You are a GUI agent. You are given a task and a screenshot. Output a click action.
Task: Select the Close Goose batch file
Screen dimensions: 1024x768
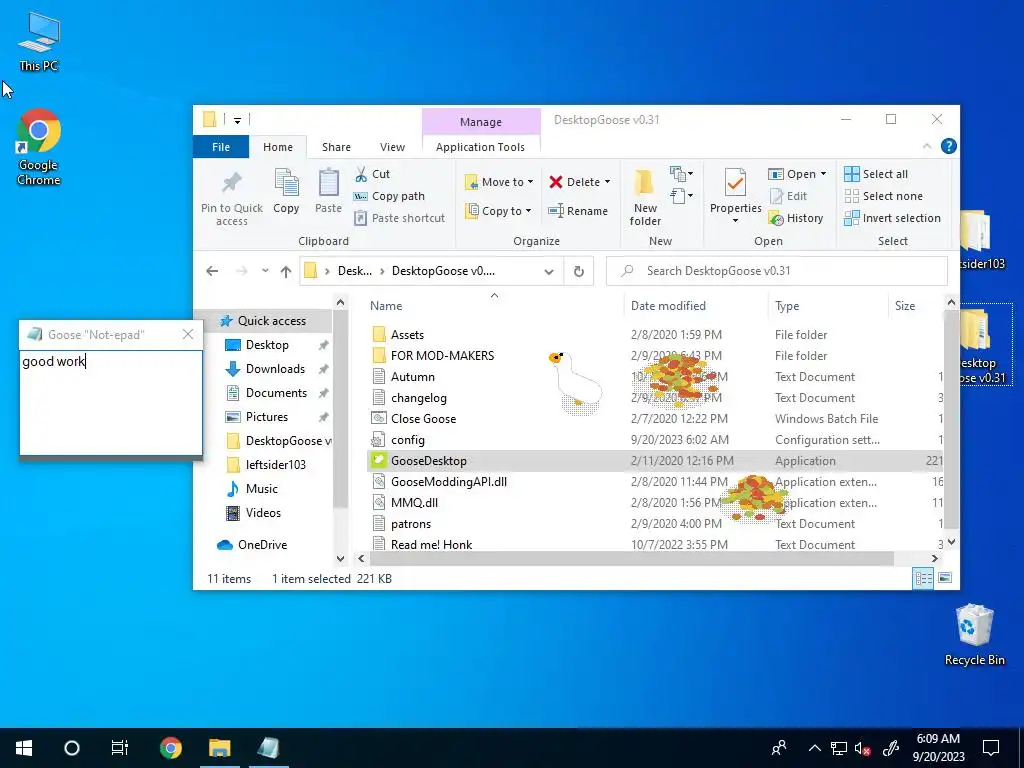[x=423, y=419]
